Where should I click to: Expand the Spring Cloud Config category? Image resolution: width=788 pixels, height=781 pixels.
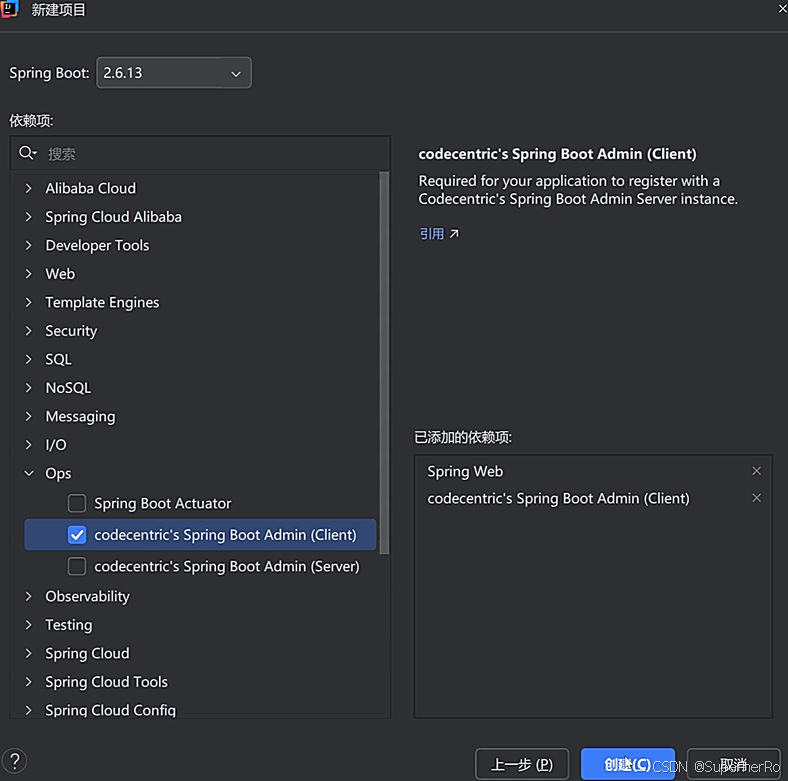pyautogui.click(x=29, y=710)
